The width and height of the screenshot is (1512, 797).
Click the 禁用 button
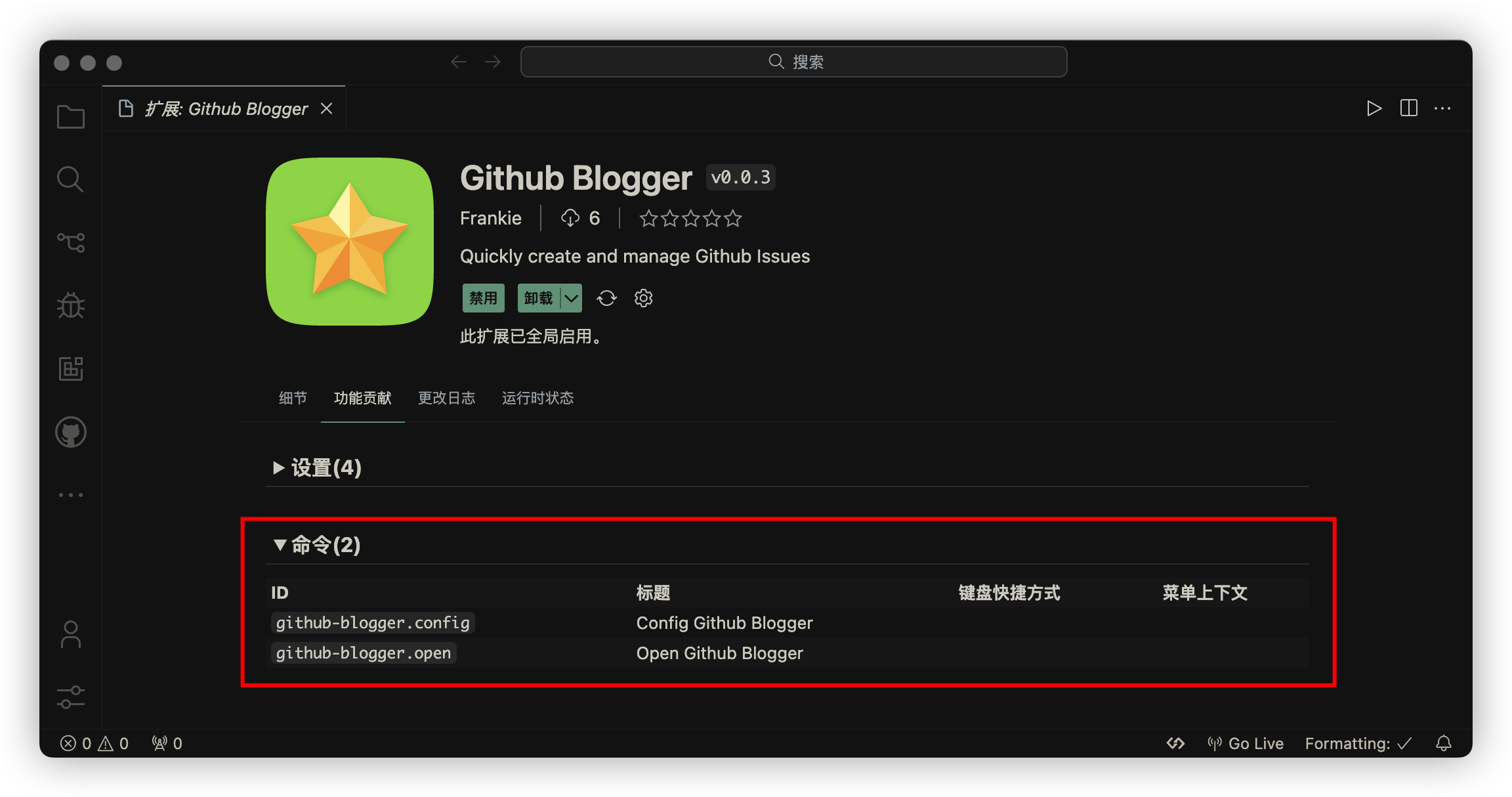coord(484,298)
